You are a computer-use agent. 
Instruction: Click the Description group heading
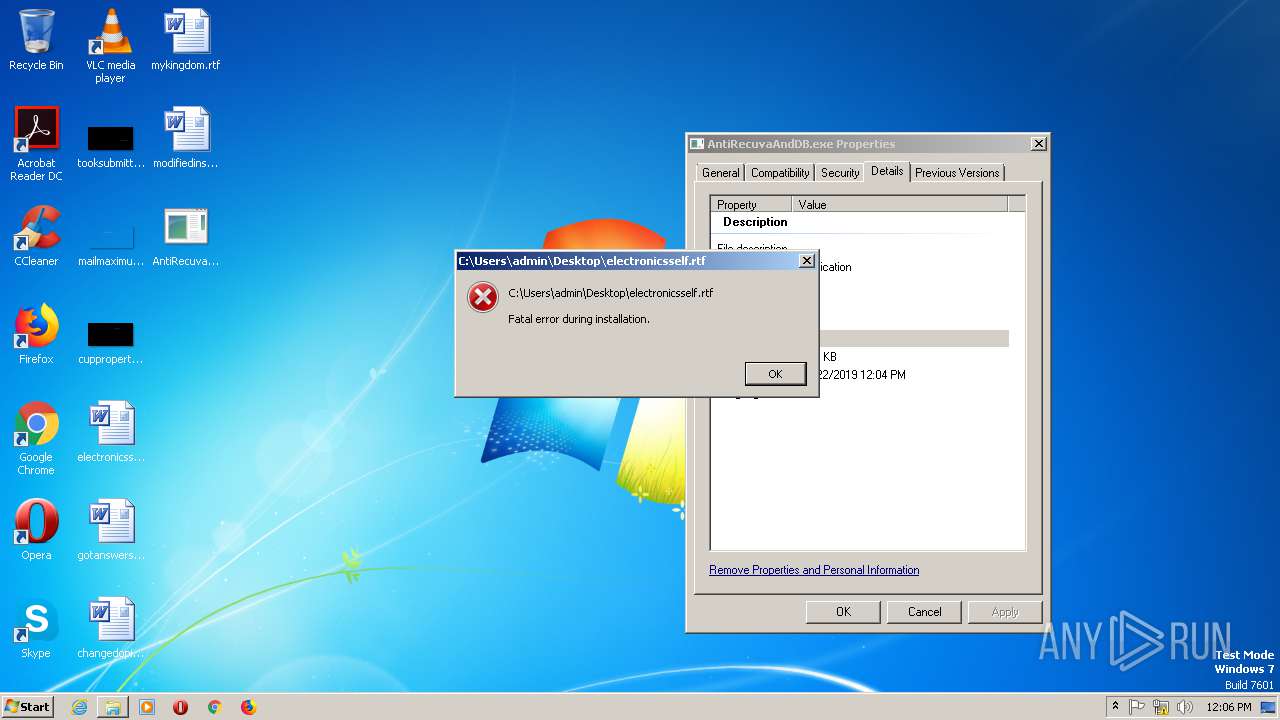[x=755, y=222]
